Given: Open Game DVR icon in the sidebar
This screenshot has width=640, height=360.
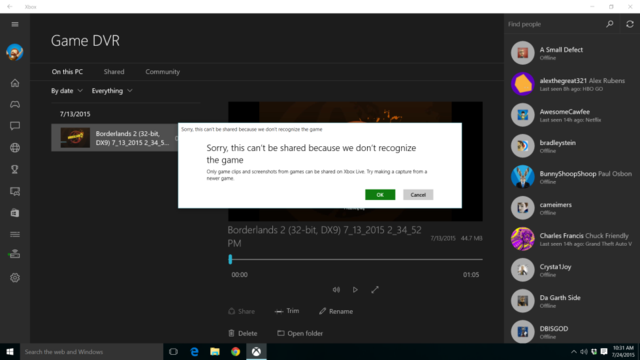Looking at the screenshot, I should click(15, 191).
